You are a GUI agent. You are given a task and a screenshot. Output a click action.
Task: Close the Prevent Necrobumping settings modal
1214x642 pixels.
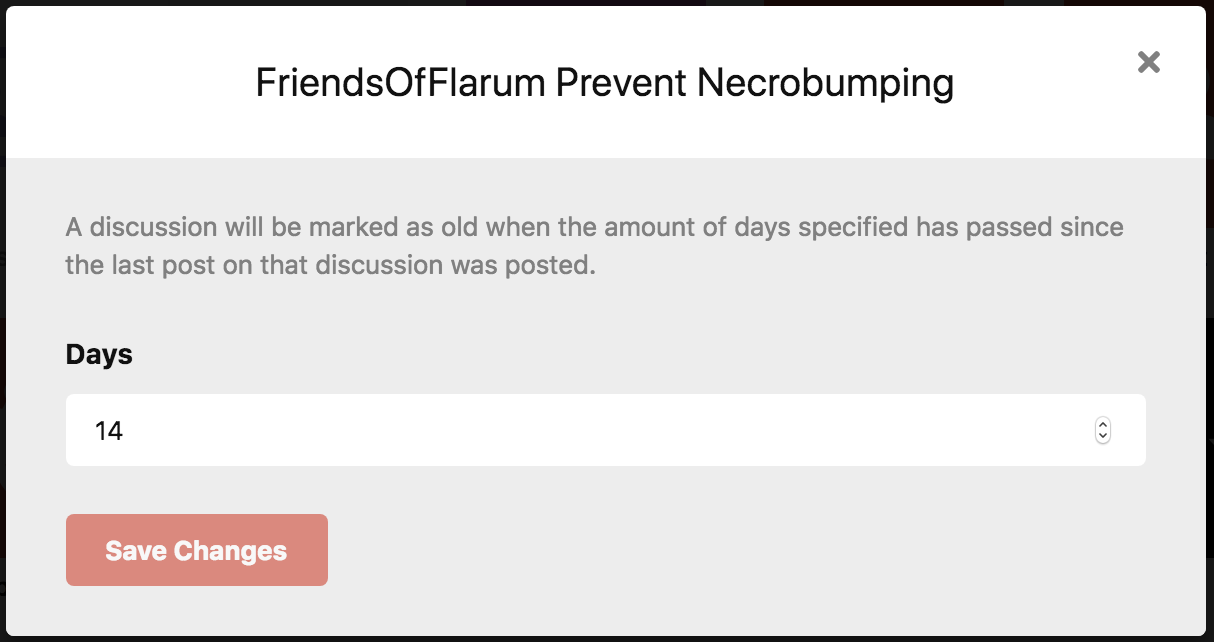pyautogui.click(x=1149, y=62)
